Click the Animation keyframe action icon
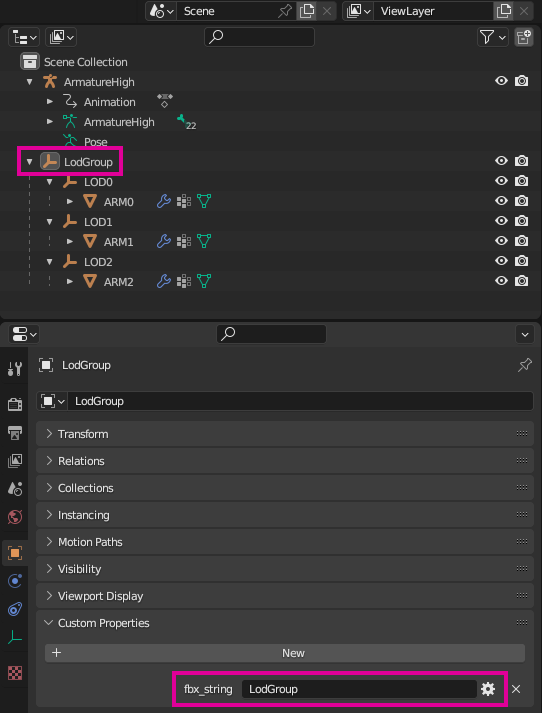This screenshot has height=713, width=542. pyautogui.click(x=165, y=100)
